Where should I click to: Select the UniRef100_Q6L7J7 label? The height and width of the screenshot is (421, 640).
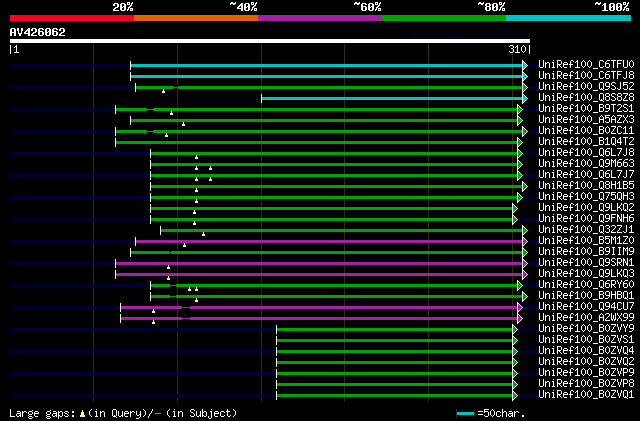click(x=586, y=175)
